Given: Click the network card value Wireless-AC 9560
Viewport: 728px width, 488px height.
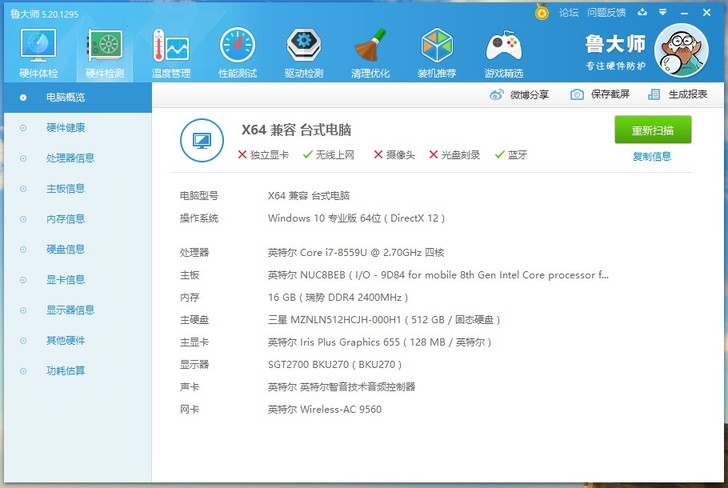Looking at the screenshot, I should point(325,410).
